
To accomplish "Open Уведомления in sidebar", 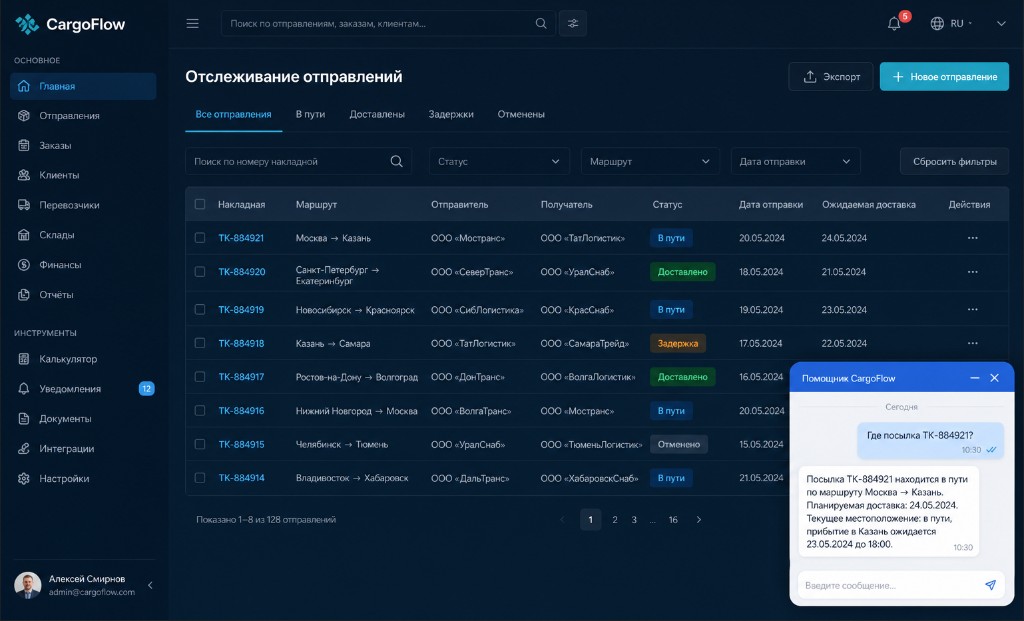I will [x=83, y=389].
